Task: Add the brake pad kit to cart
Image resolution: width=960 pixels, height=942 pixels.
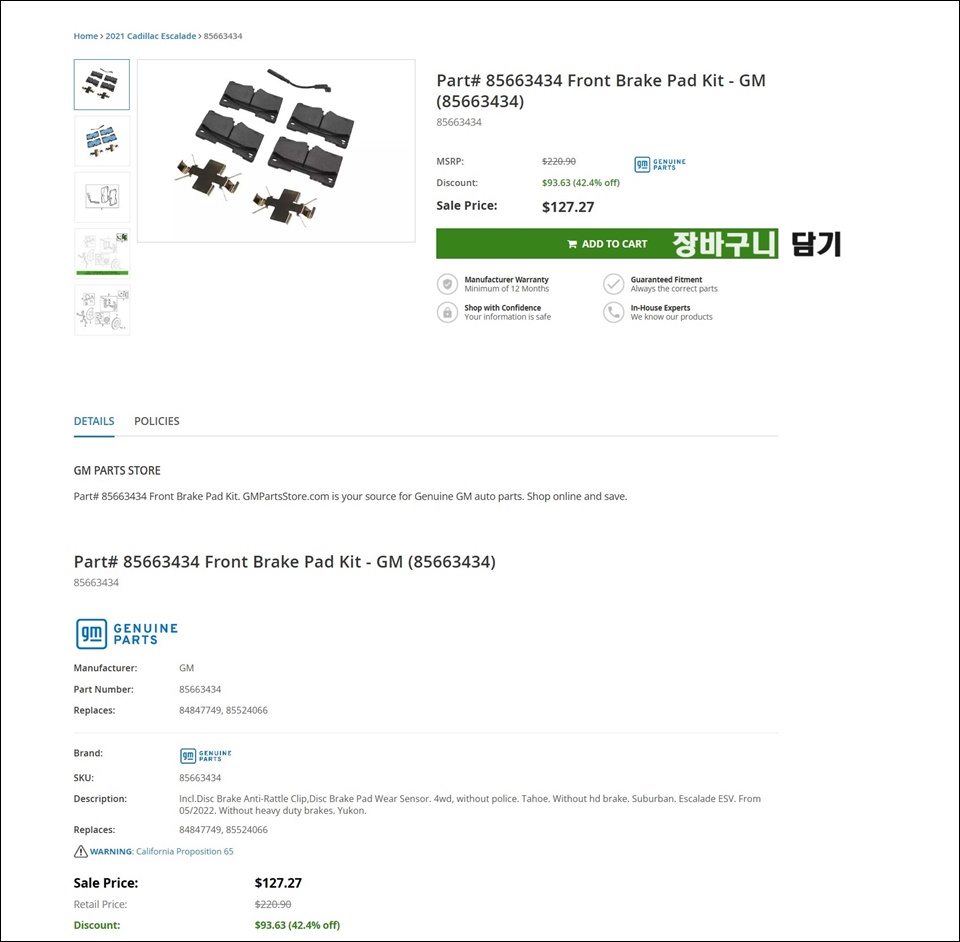Action: tap(607, 244)
